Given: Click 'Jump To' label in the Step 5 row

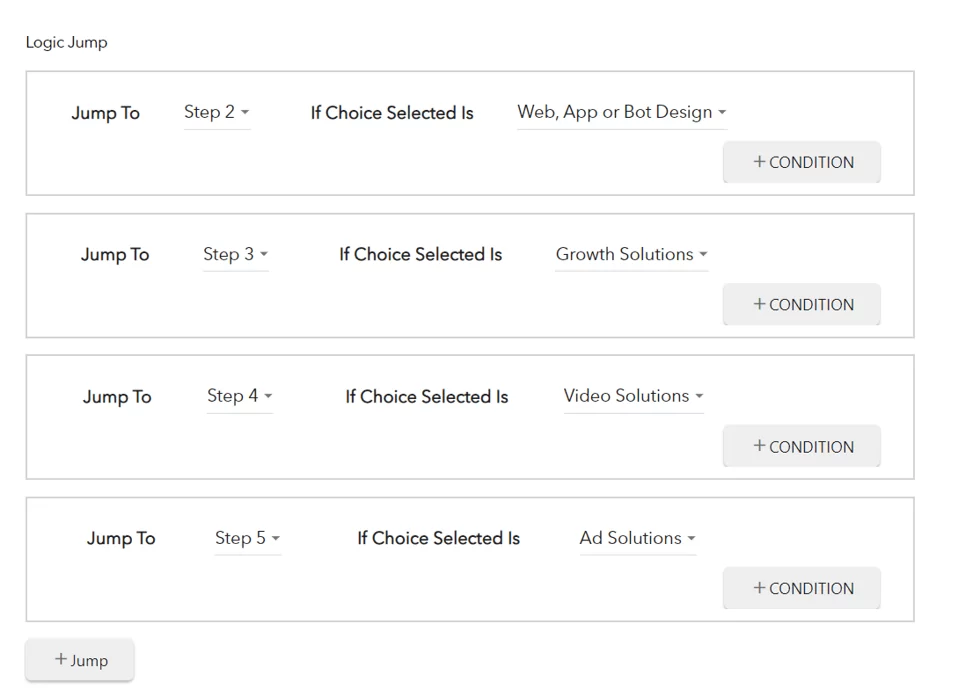Looking at the screenshot, I should [121, 539].
